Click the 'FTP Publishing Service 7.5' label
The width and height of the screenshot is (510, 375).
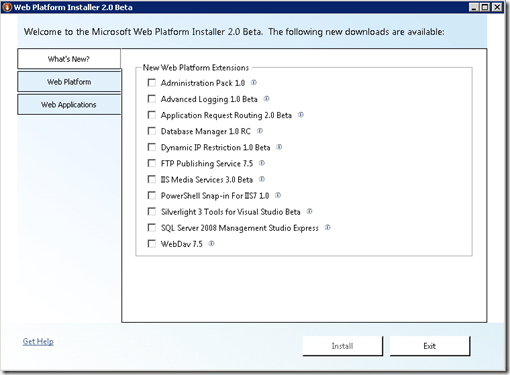207,164
